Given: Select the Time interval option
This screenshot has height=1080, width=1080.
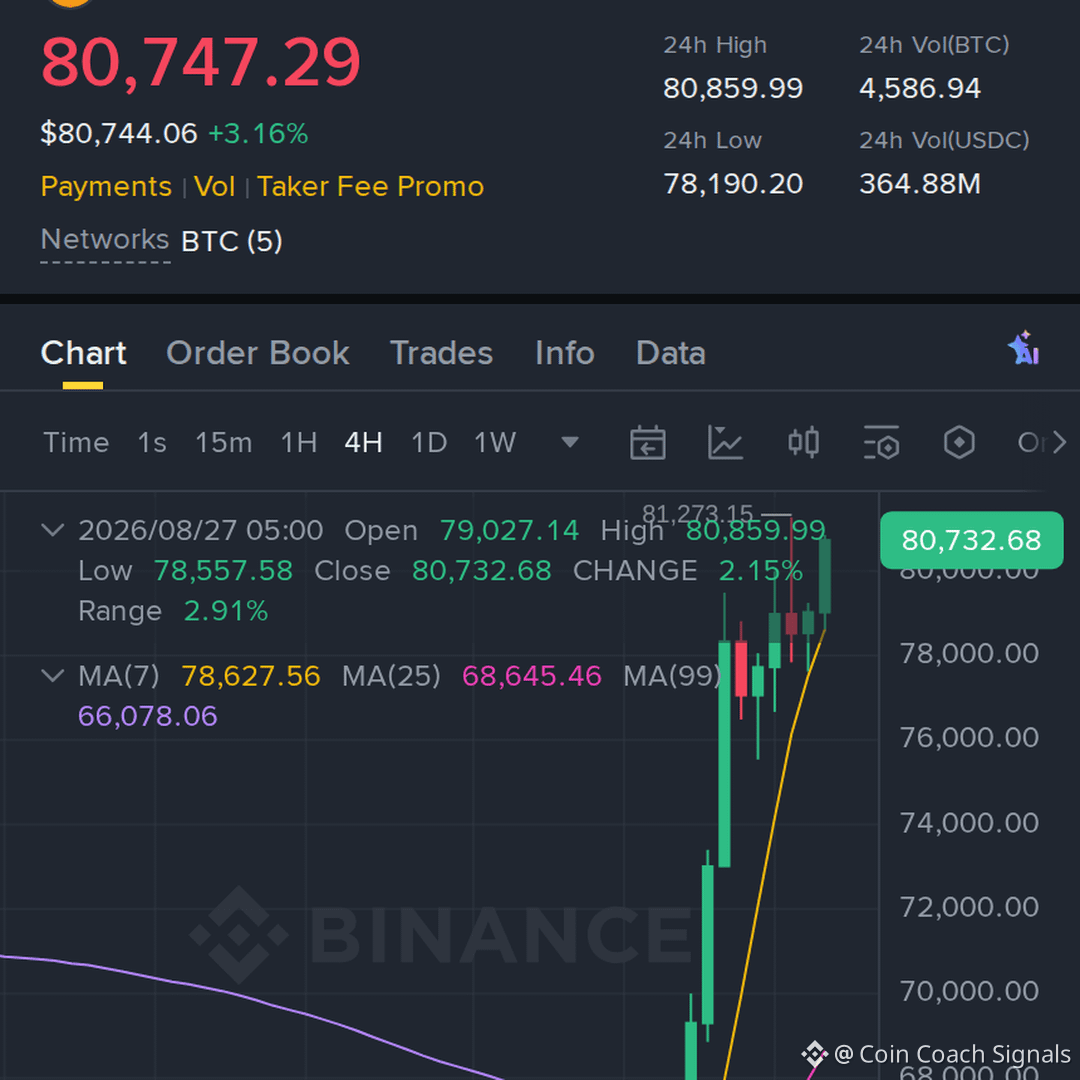Looking at the screenshot, I should pyautogui.click(x=76, y=442).
